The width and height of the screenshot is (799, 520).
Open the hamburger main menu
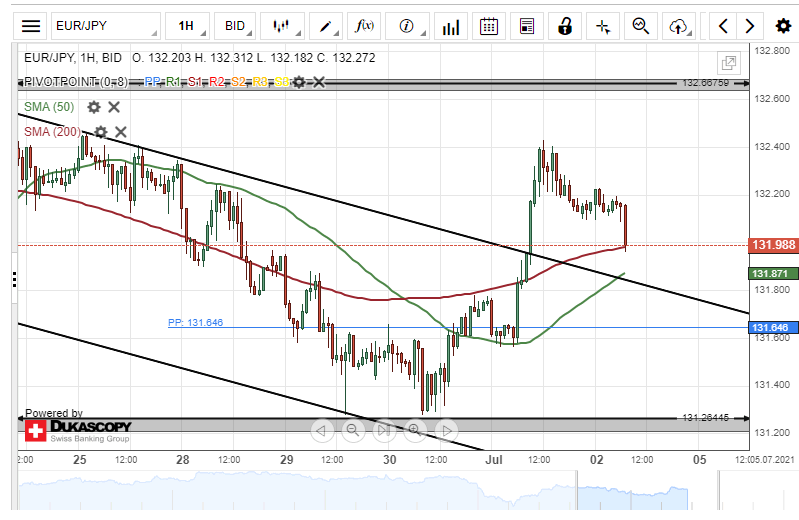pos(31,26)
